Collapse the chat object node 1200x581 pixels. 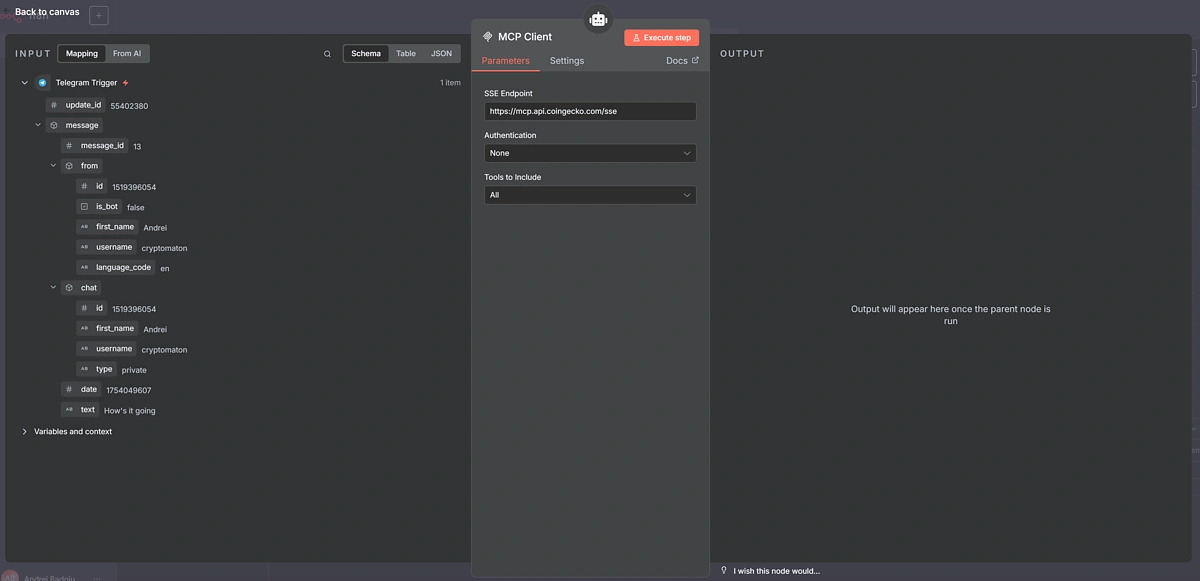(54, 288)
